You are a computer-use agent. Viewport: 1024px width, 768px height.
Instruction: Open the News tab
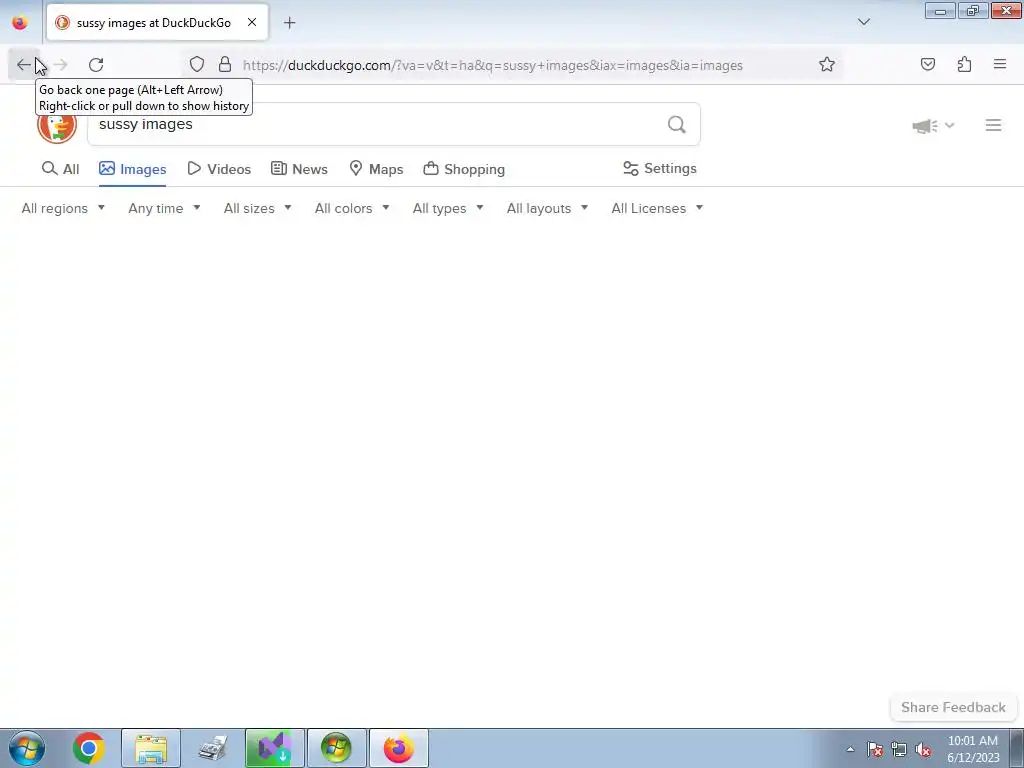tap(299, 169)
